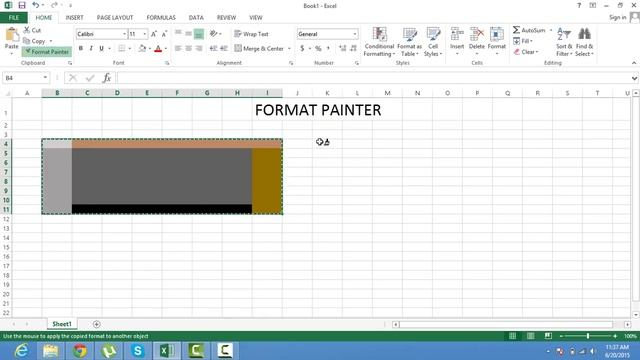Click the Copy icon
This screenshot has width=640, height=360.
(27, 41)
